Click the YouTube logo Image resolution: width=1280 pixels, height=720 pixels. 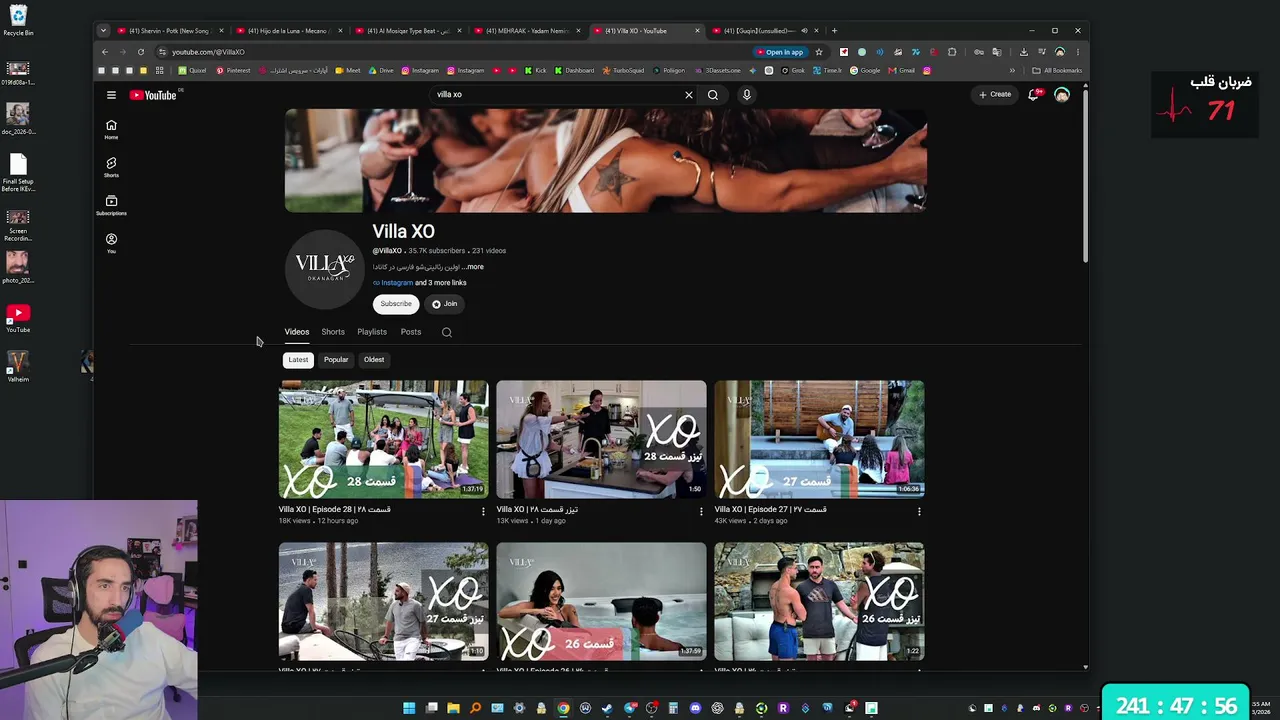pos(153,95)
